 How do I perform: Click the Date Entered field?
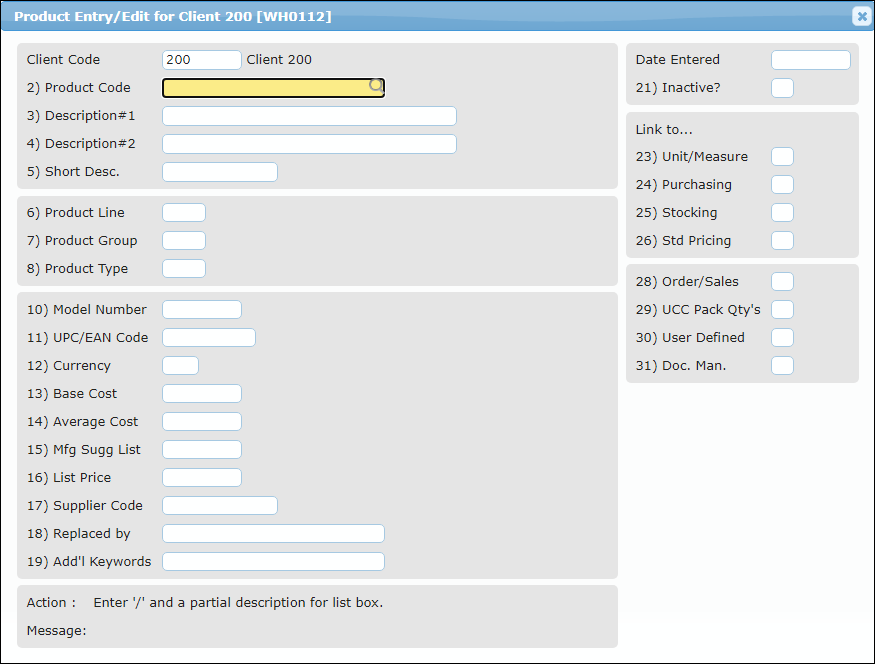pyautogui.click(x=810, y=60)
